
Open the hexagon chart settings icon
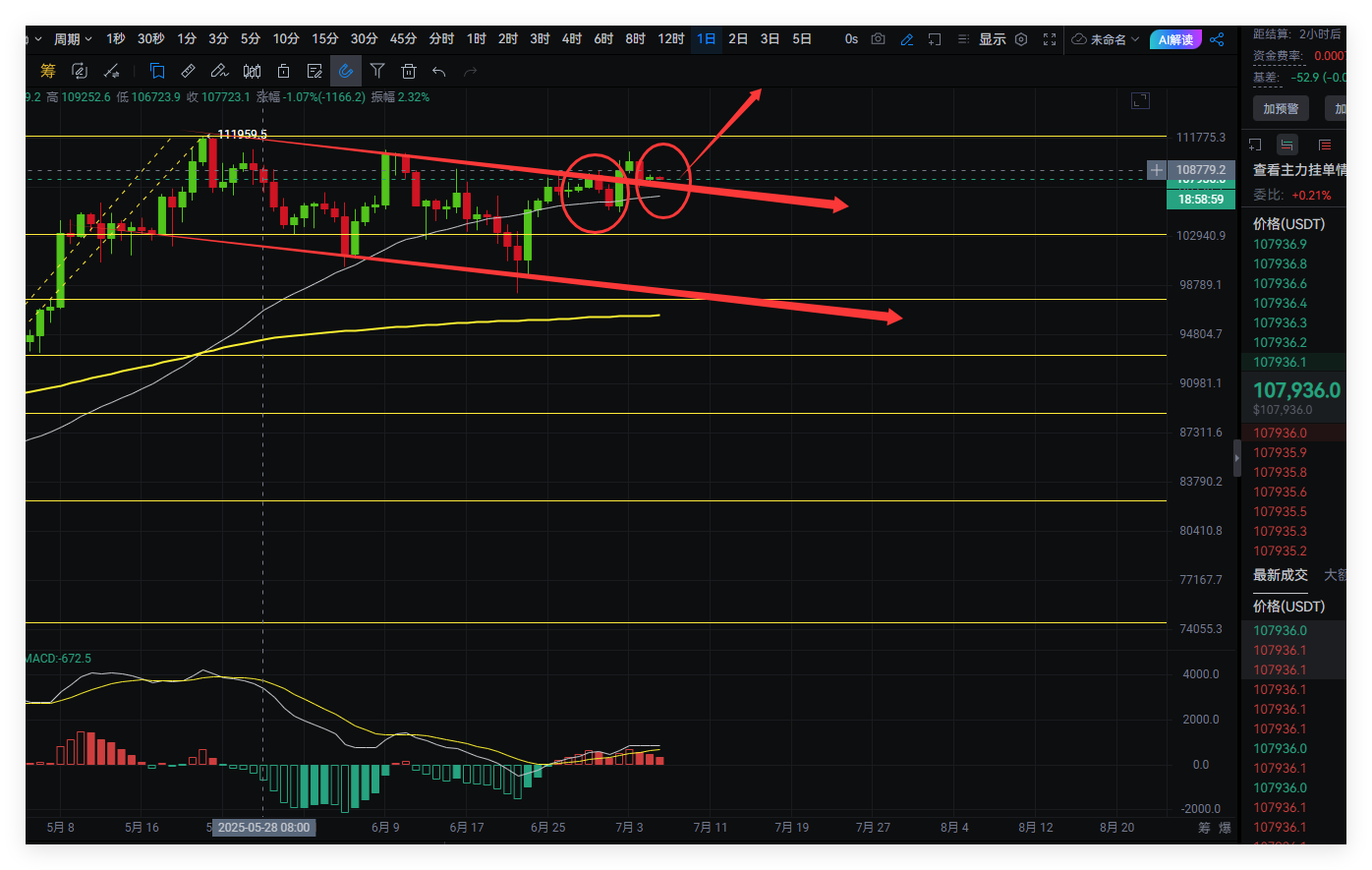(x=1021, y=39)
